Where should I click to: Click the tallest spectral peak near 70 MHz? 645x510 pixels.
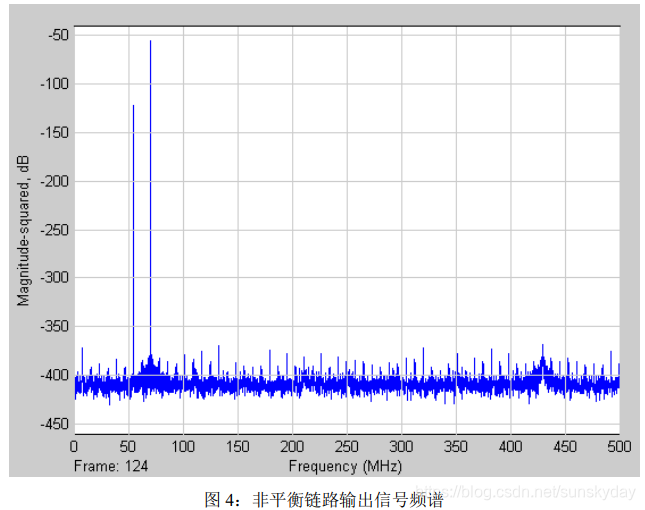pos(151,197)
